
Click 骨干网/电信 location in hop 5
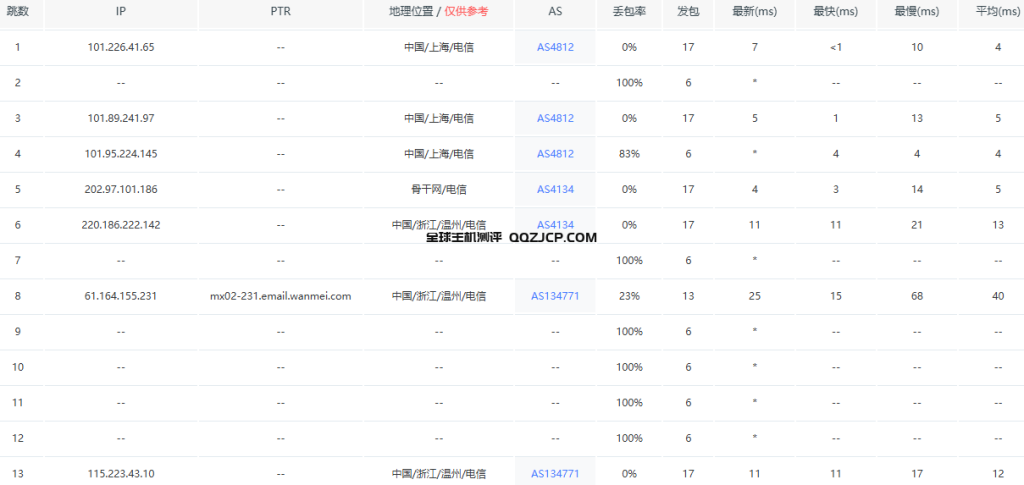[439, 189]
